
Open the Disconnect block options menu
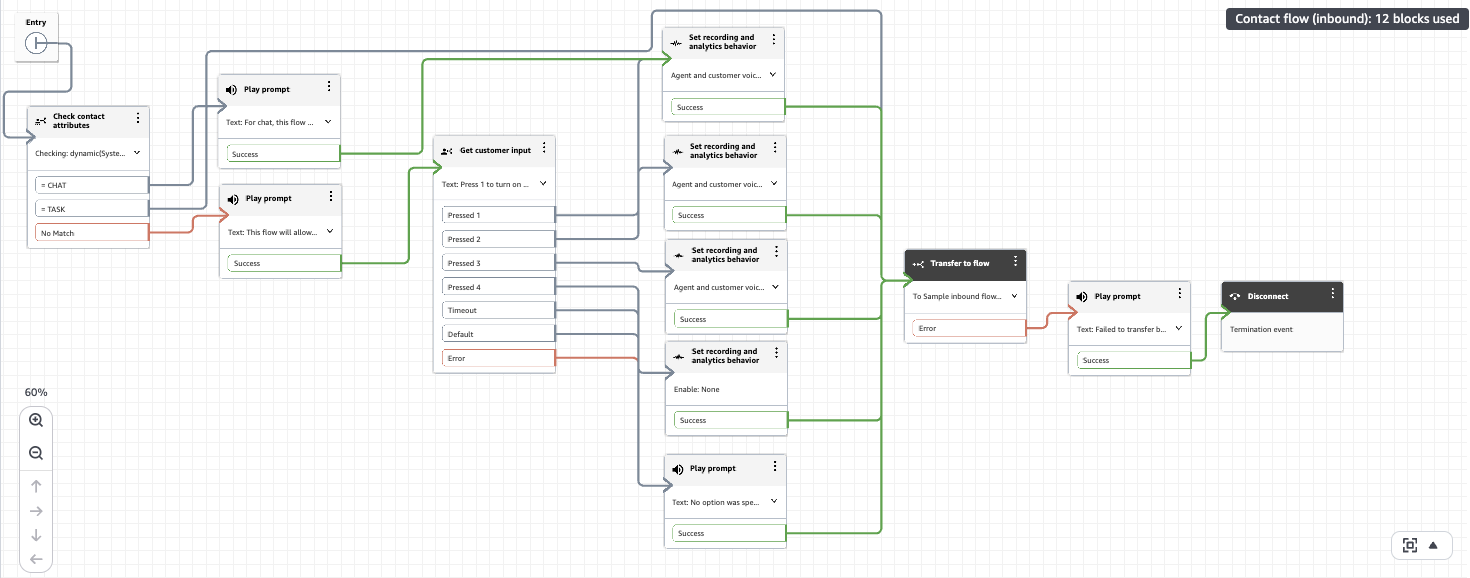pyautogui.click(x=1332, y=294)
